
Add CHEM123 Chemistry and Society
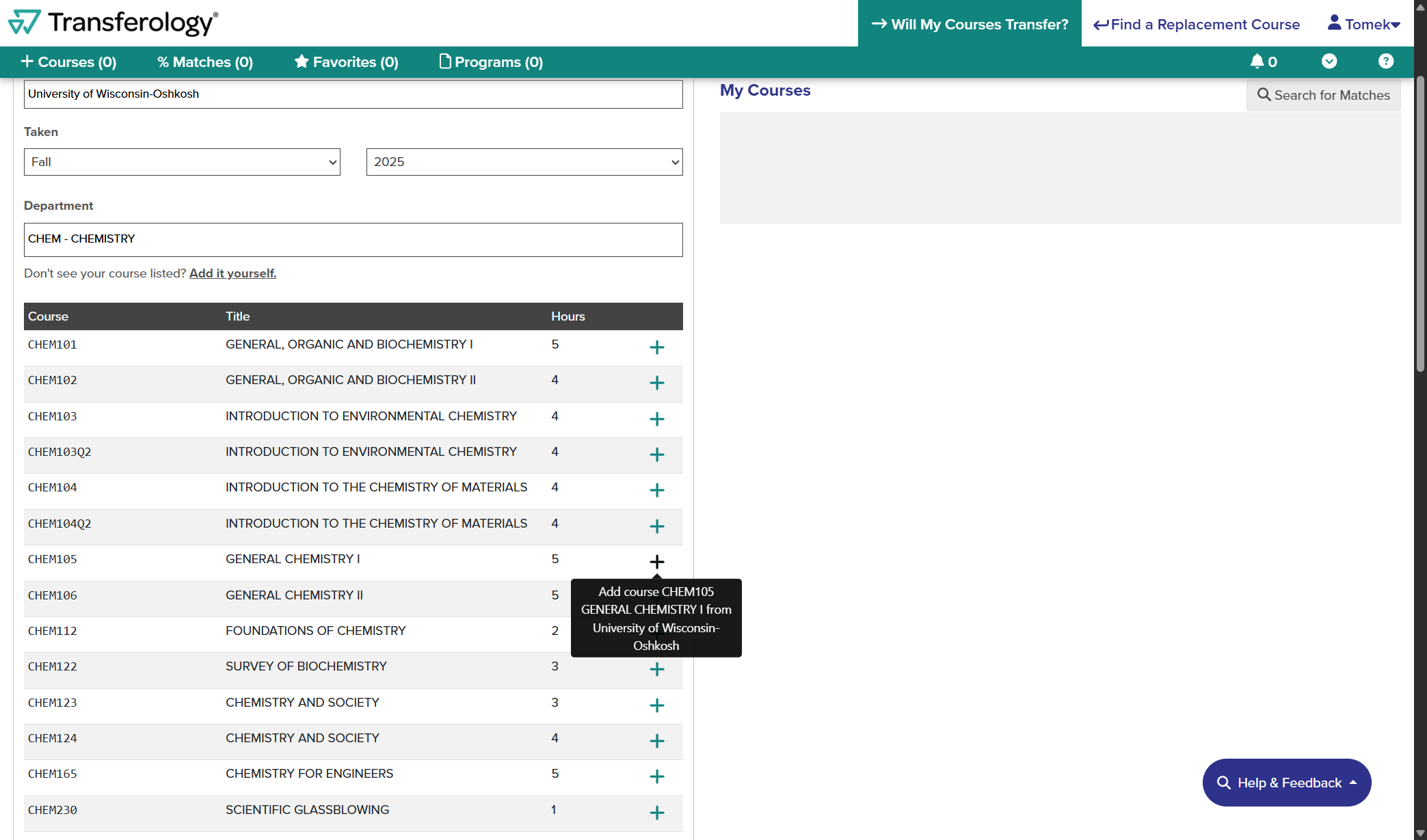(656, 705)
